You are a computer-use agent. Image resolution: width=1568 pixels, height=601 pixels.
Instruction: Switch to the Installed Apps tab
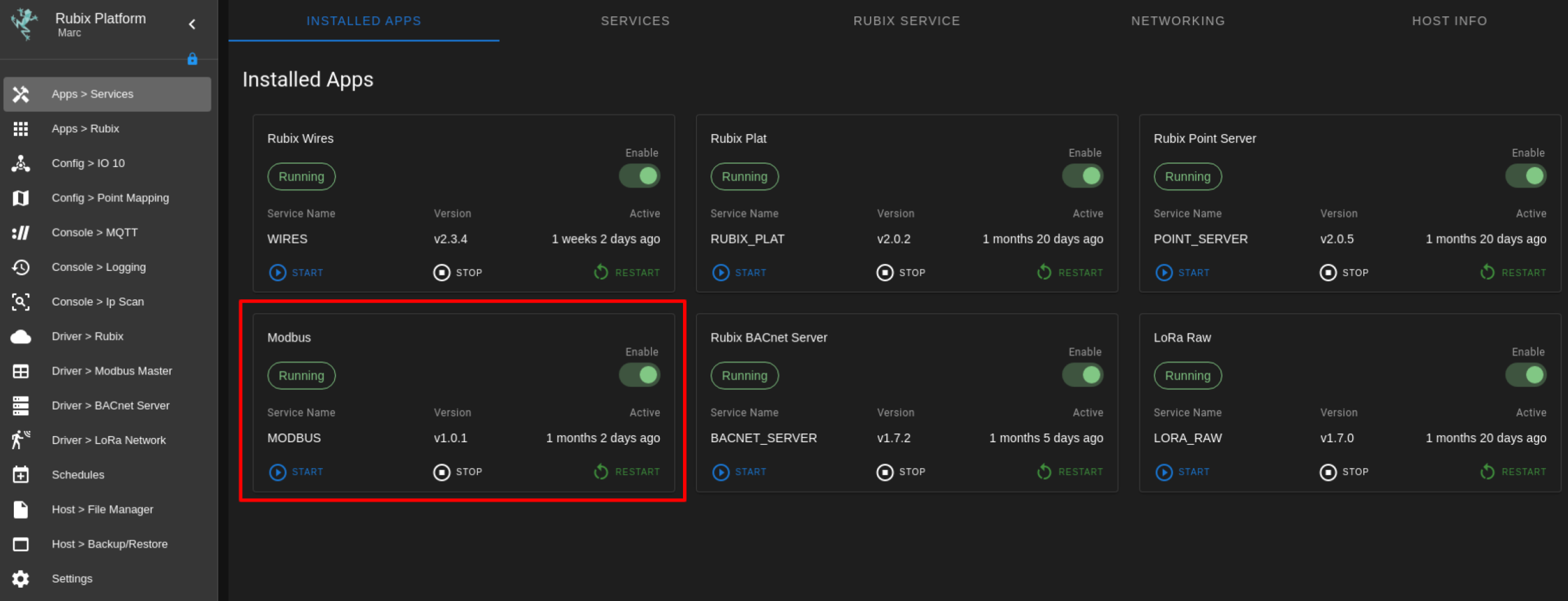[364, 21]
